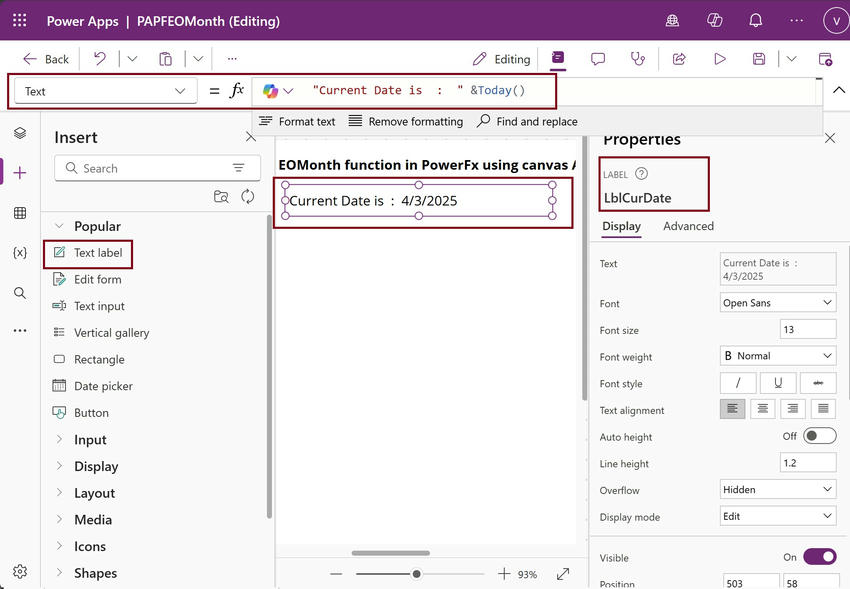This screenshot has height=589, width=850.
Task: Switch to the Advanced tab
Action: click(x=688, y=226)
